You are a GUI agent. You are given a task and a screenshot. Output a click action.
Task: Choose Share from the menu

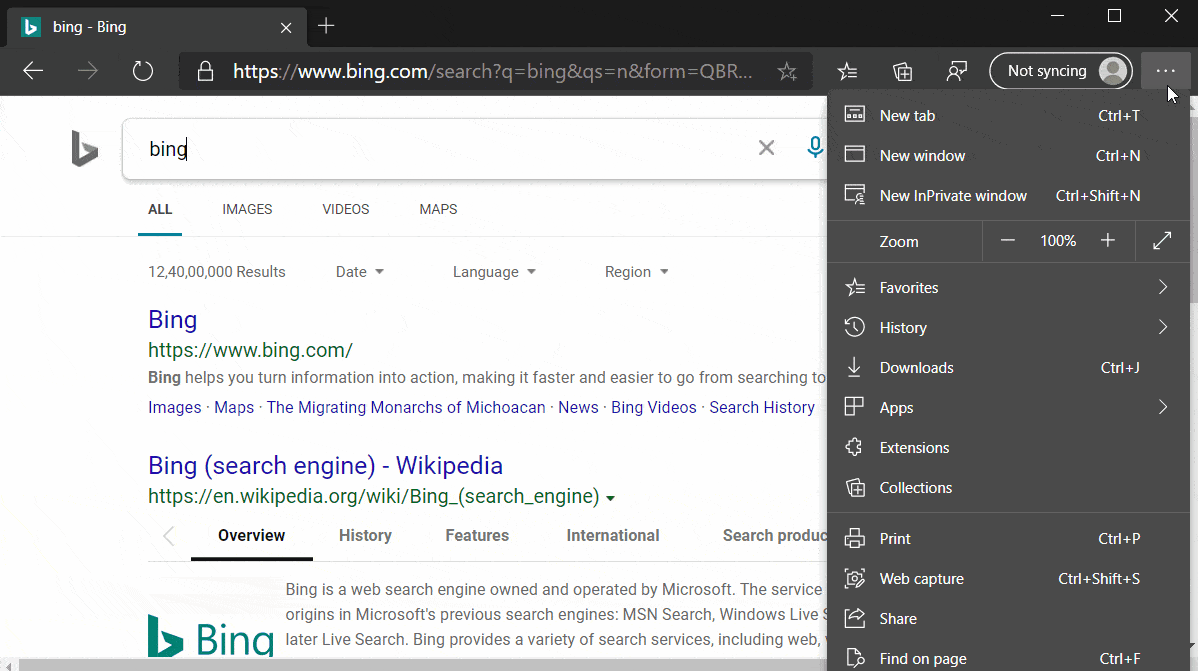(1009, 619)
